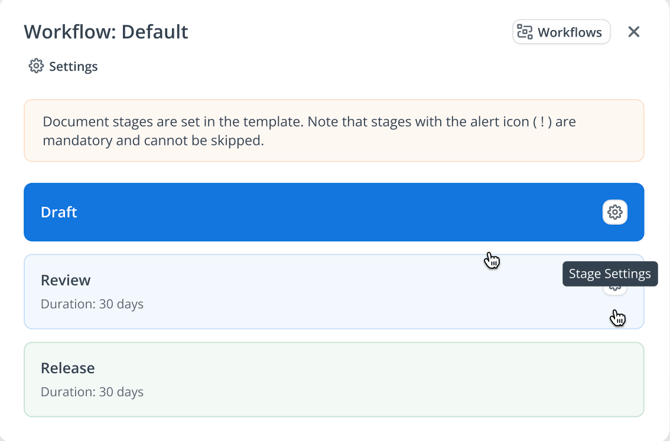Click the document stages info banner
This screenshot has height=441, width=670.
pyautogui.click(x=333, y=131)
